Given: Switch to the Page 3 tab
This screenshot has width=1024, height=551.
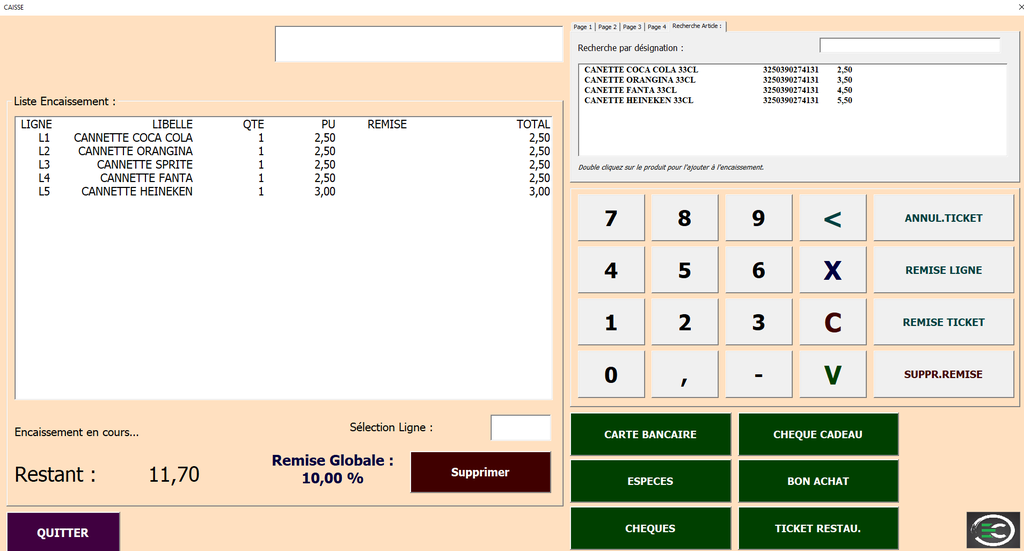Looking at the screenshot, I should coord(632,27).
